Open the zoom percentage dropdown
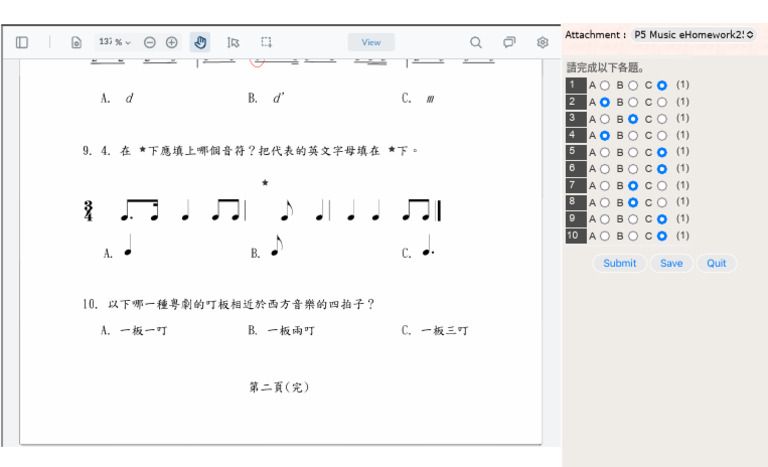 tap(115, 42)
